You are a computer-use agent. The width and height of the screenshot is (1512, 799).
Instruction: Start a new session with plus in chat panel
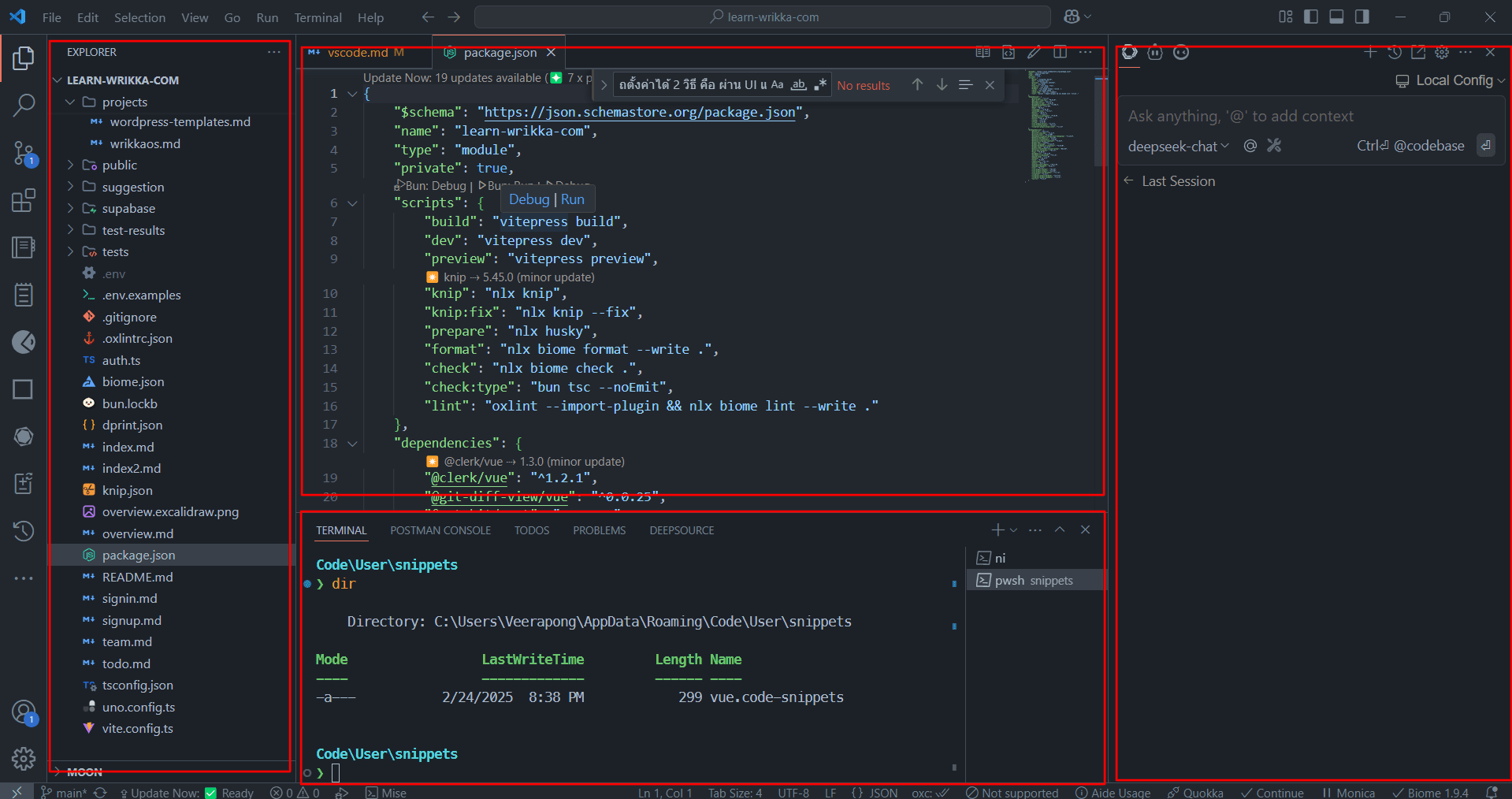click(1370, 52)
